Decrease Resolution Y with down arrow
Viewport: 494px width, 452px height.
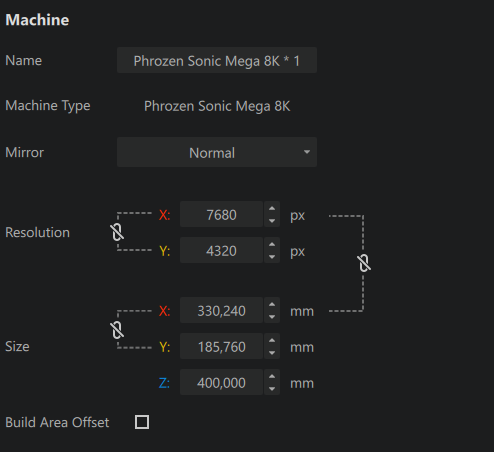[x=272, y=257]
